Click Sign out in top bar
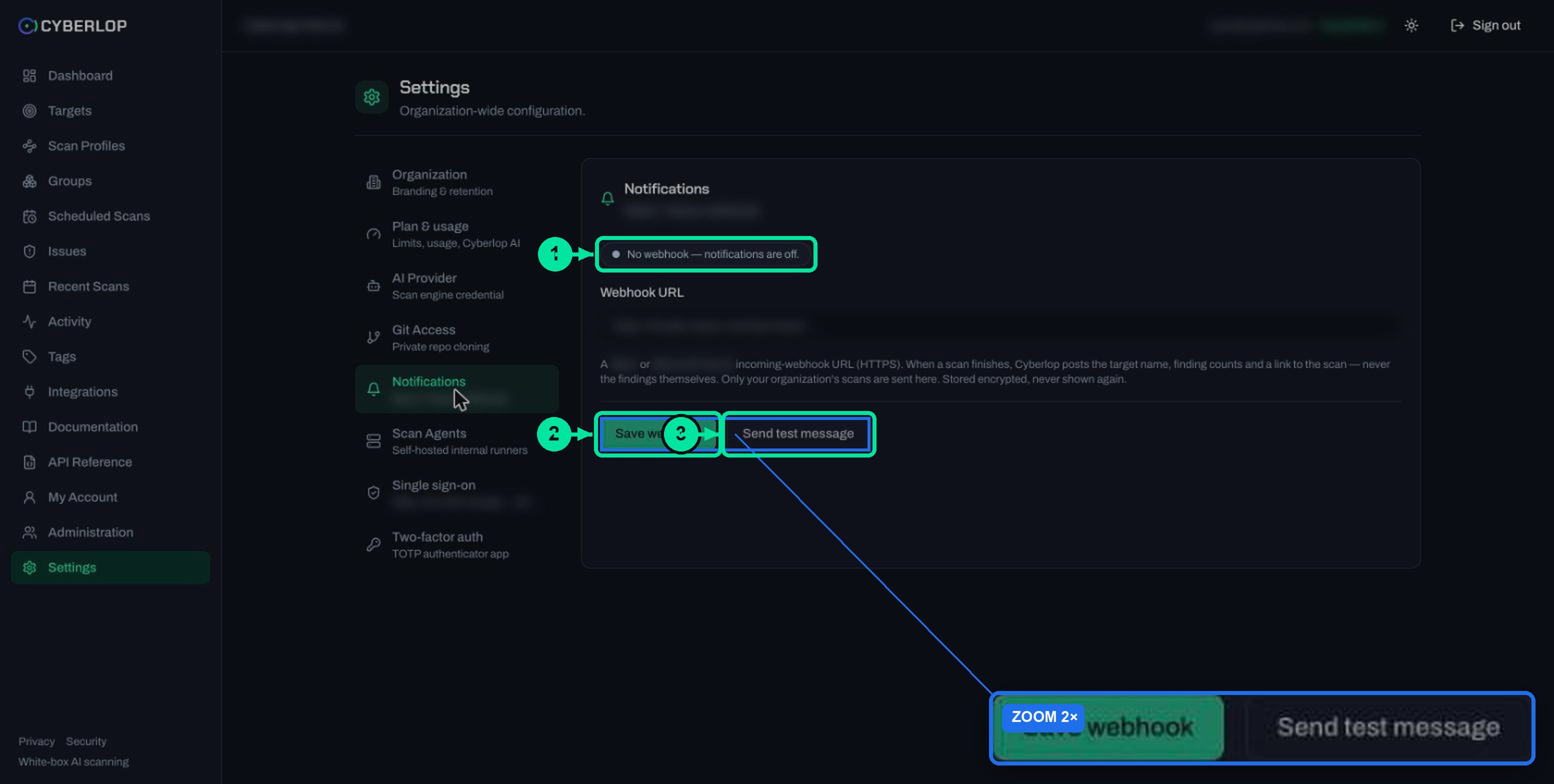Image resolution: width=1554 pixels, height=784 pixels. click(x=1485, y=25)
